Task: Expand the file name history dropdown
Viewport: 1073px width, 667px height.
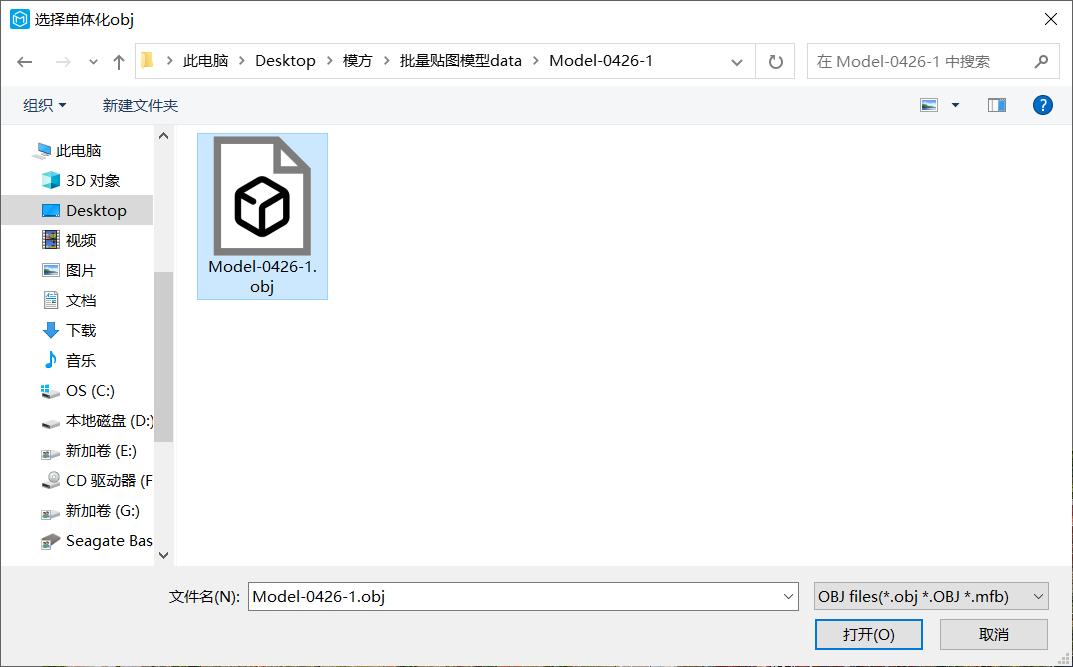Action: pyautogui.click(x=788, y=597)
